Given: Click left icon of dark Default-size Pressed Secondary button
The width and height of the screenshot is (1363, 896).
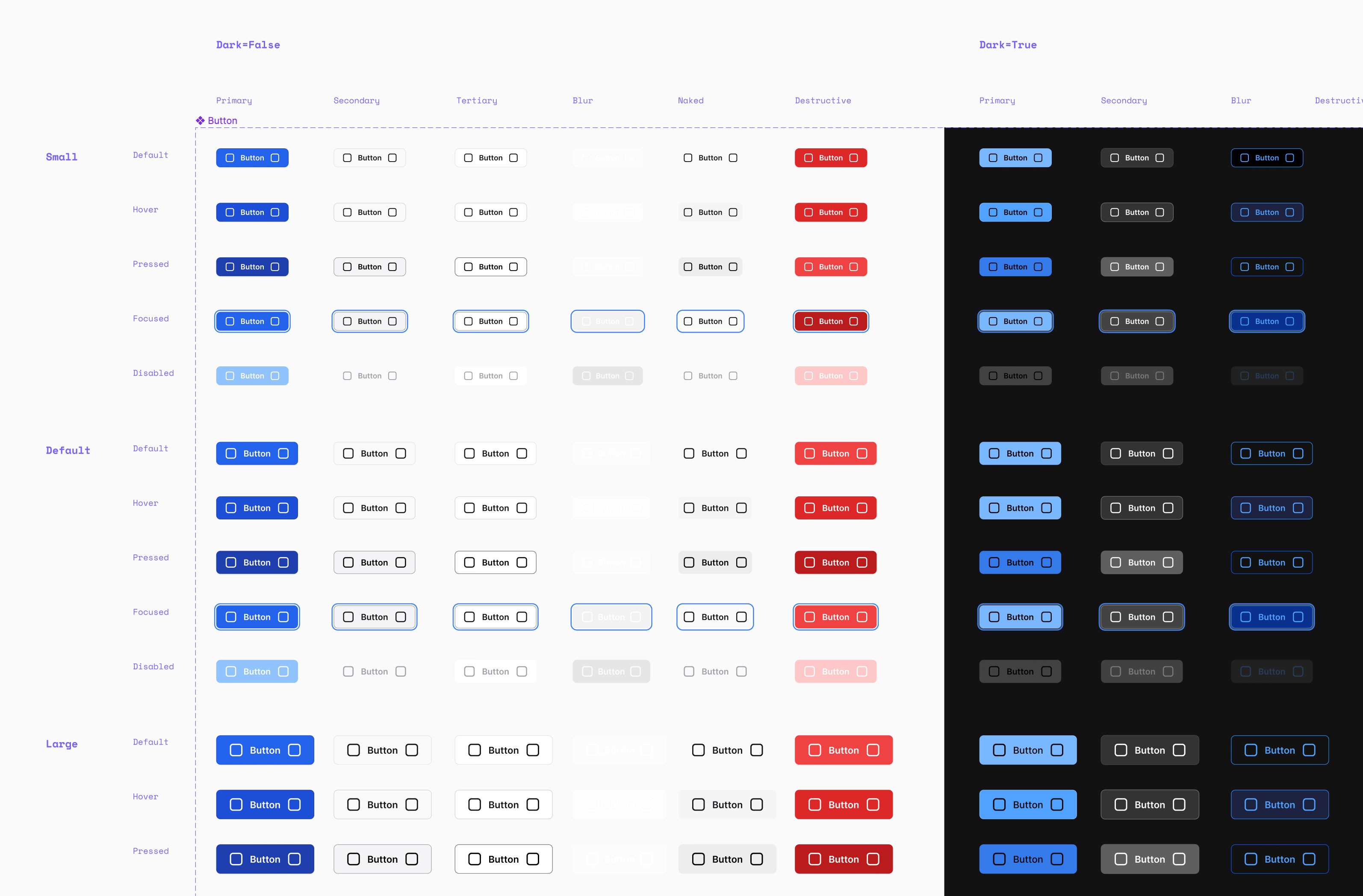Looking at the screenshot, I should coord(1115,562).
